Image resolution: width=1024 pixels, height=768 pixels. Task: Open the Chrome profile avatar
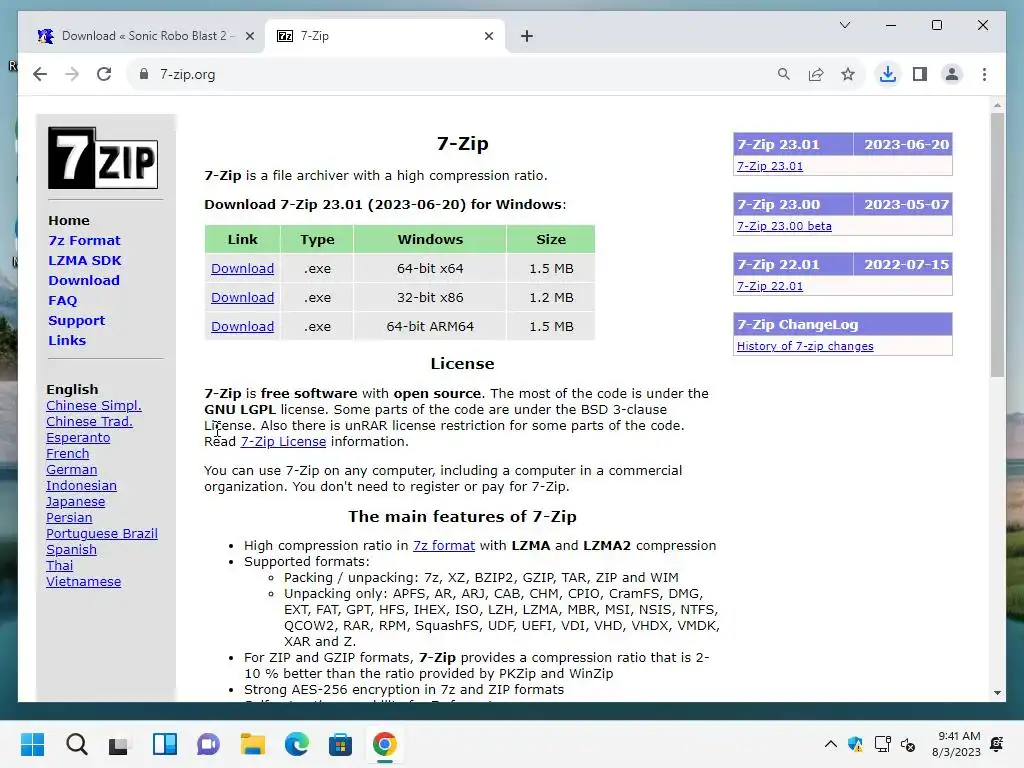[x=952, y=74]
